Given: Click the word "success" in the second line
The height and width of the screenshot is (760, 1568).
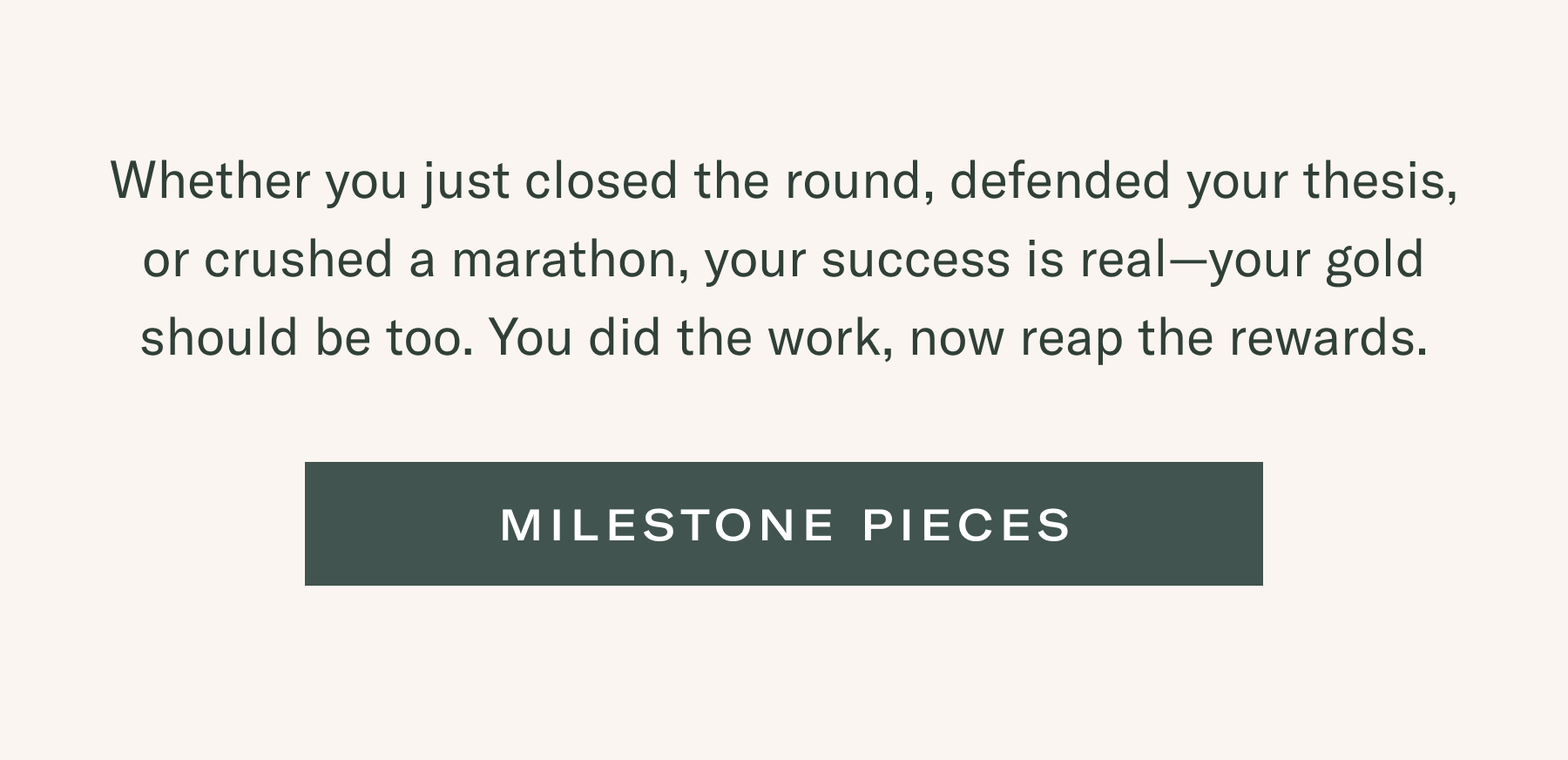Looking at the screenshot, I should click(915, 260).
